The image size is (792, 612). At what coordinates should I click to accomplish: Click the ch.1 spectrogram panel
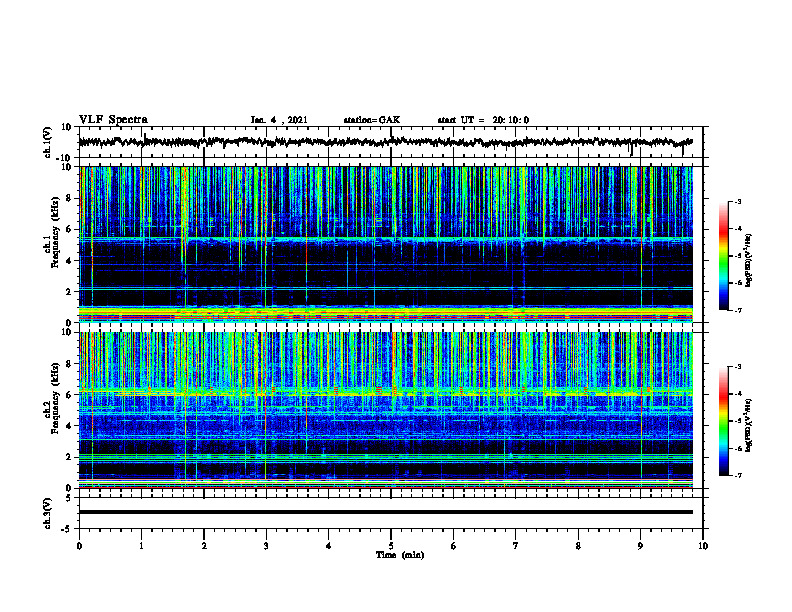click(385, 244)
